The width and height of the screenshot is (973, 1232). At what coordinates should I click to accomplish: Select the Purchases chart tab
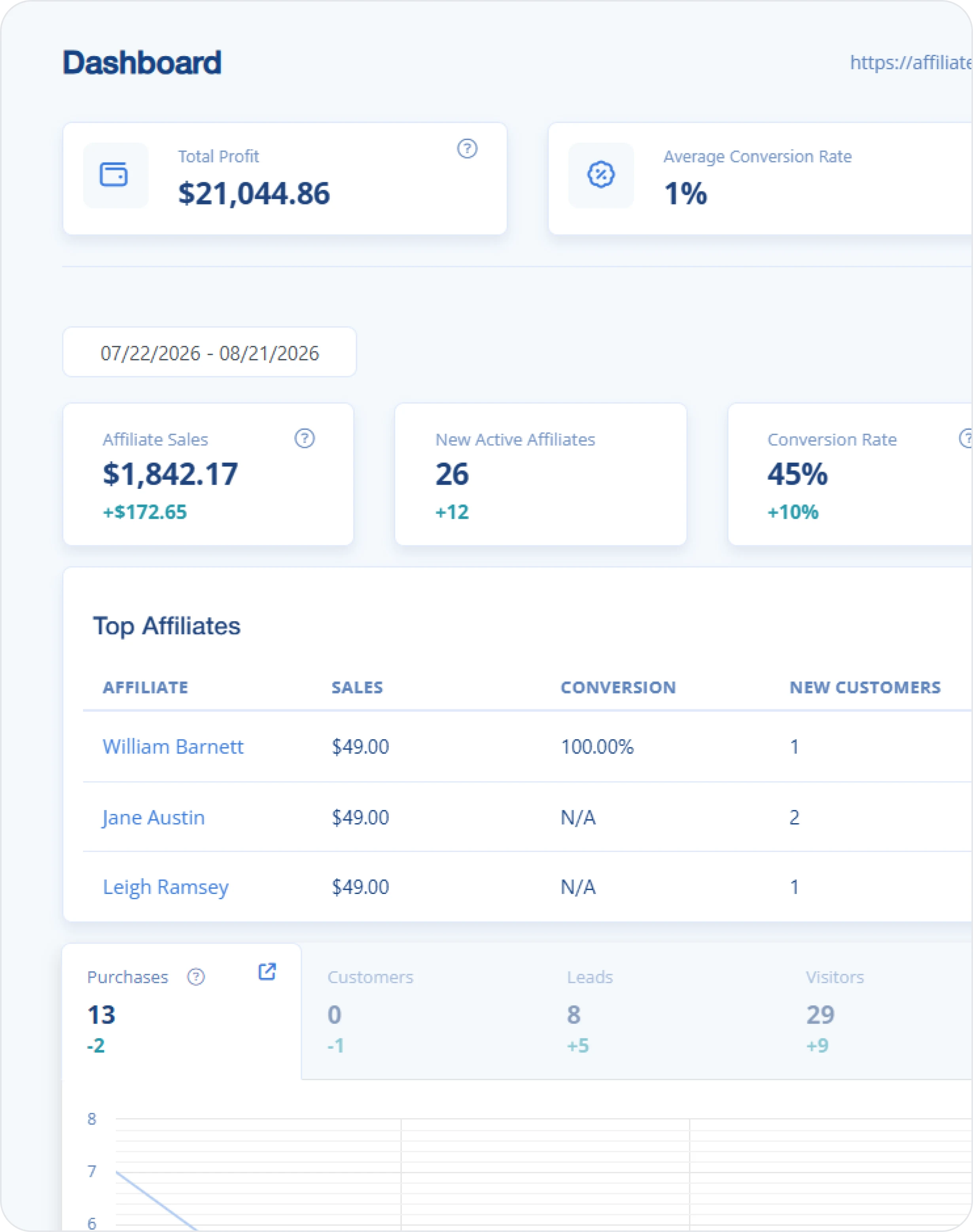(x=182, y=1011)
